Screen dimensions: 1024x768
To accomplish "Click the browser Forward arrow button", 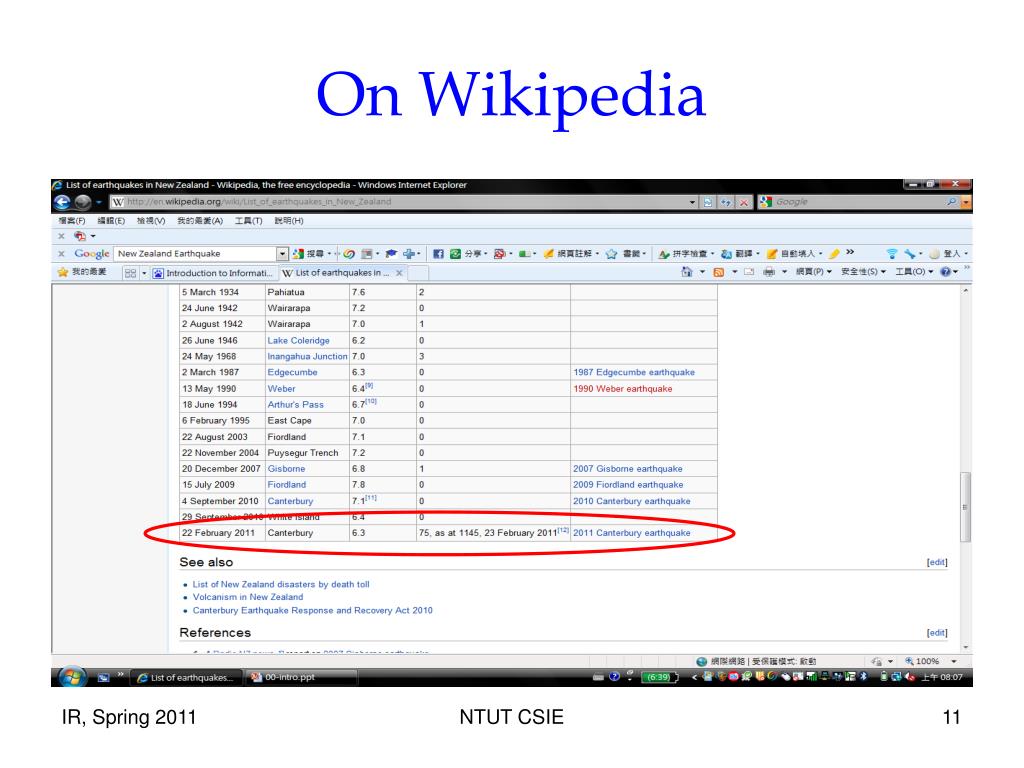I will click(82, 202).
